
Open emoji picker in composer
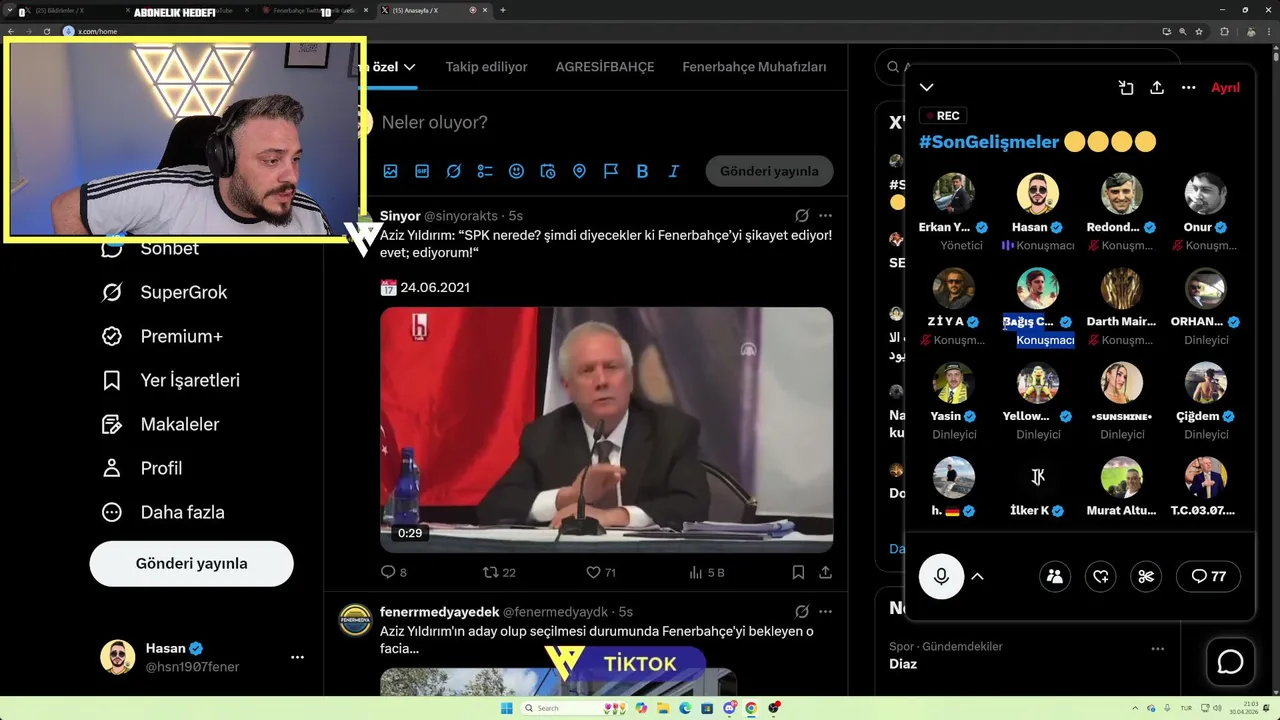(x=516, y=171)
